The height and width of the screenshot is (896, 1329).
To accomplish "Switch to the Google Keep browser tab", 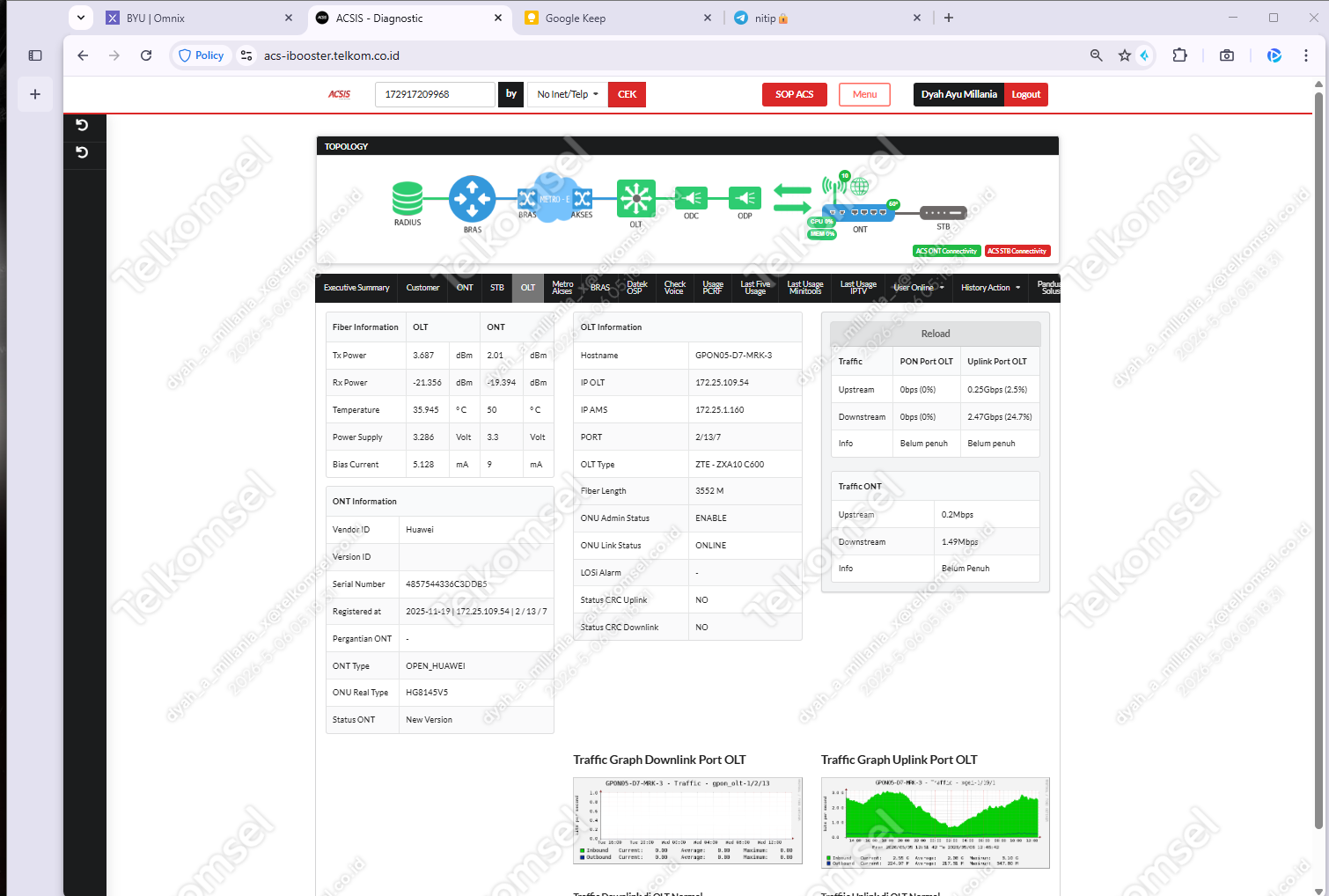I will tap(618, 18).
